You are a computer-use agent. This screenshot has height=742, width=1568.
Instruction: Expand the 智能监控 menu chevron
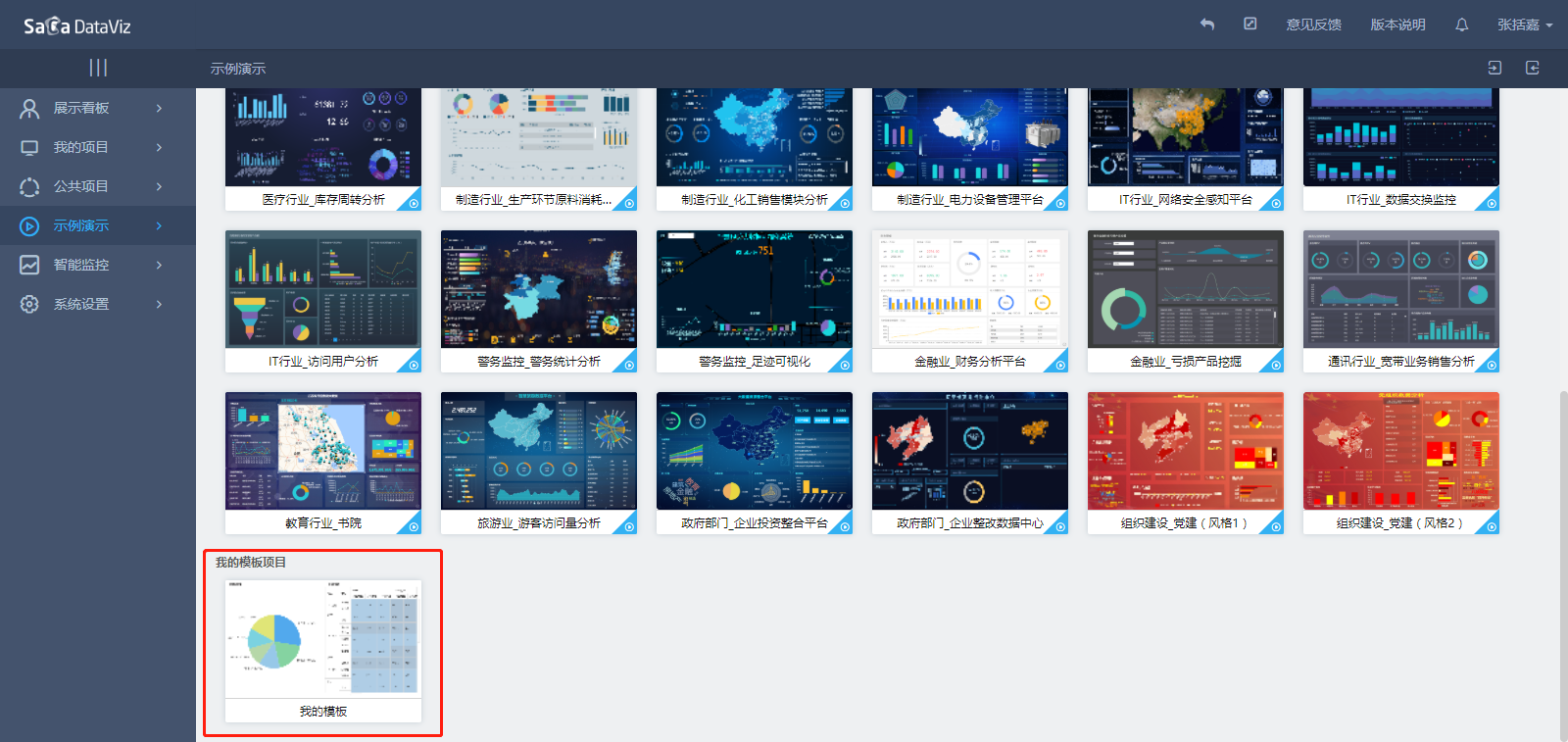159,265
